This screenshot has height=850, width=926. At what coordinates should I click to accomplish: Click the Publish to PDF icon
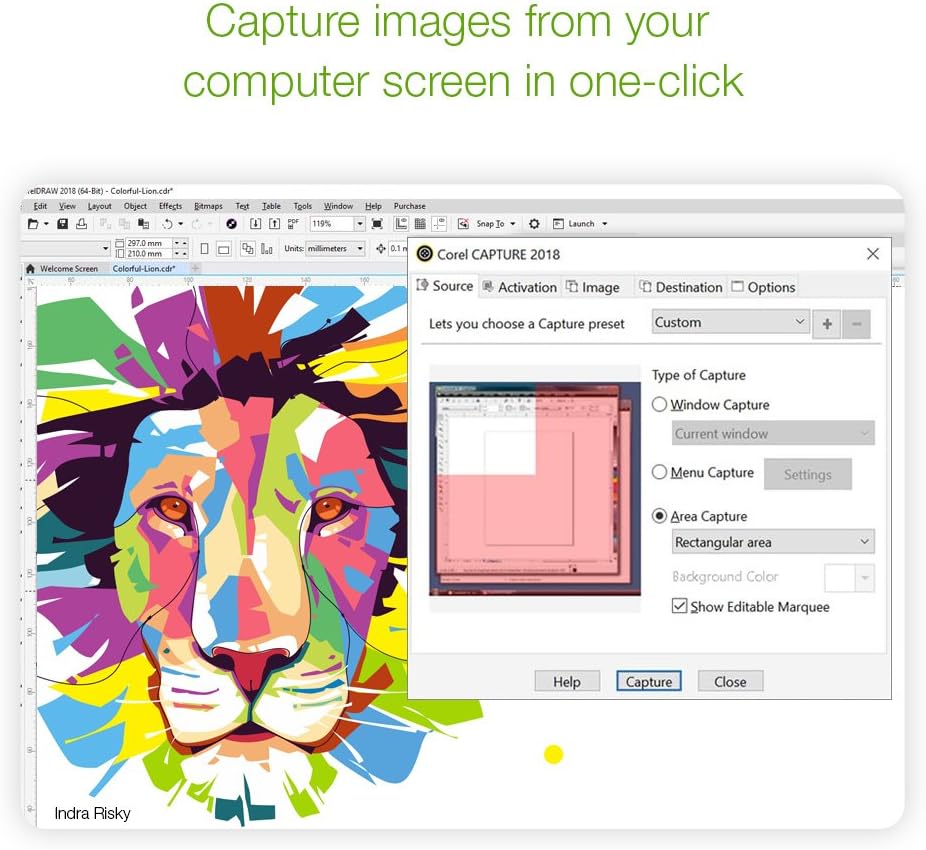coord(293,224)
